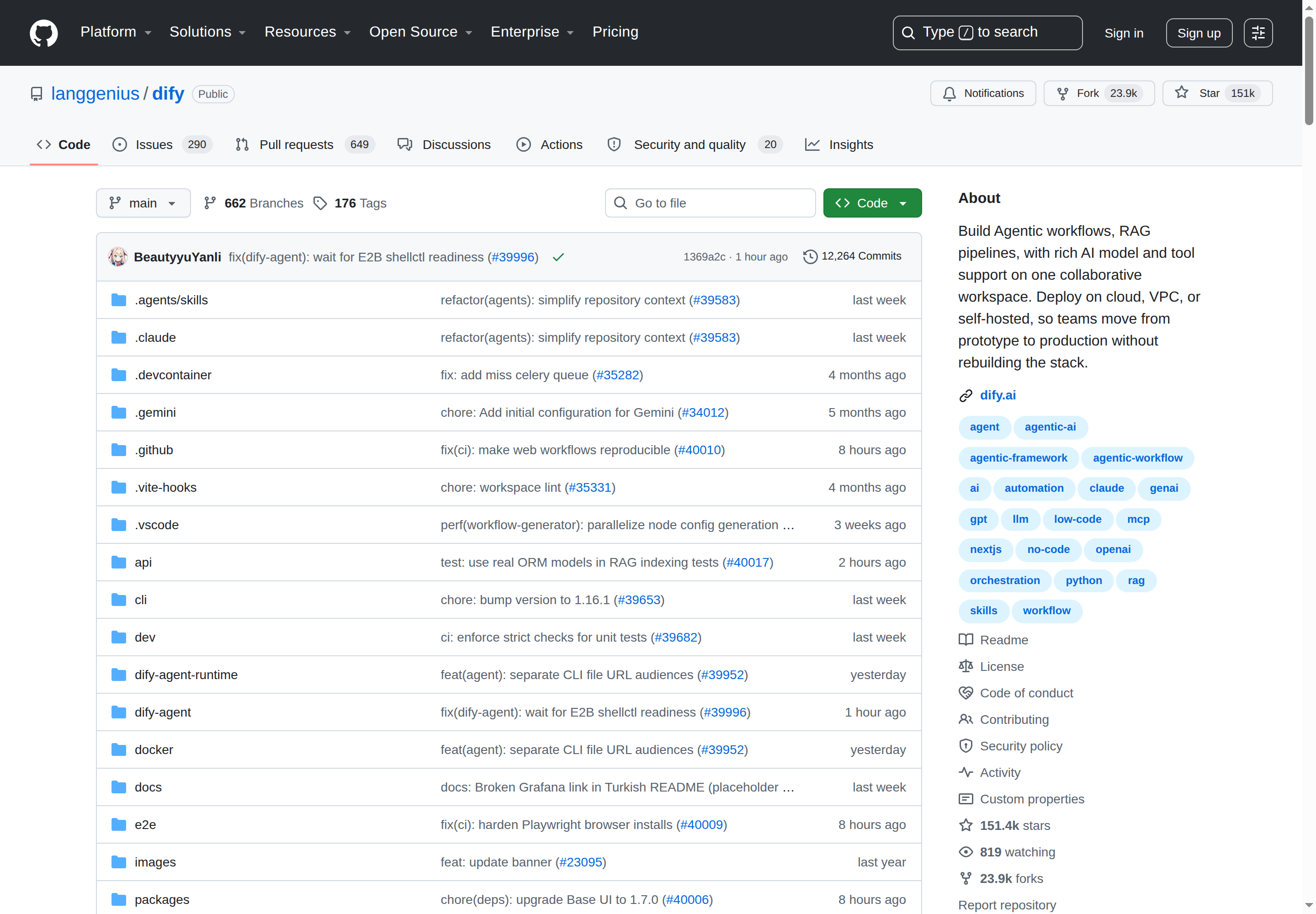The height and width of the screenshot is (914, 1316).
Task: Switch to the Issues tab
Action: (x=162, y=145)
